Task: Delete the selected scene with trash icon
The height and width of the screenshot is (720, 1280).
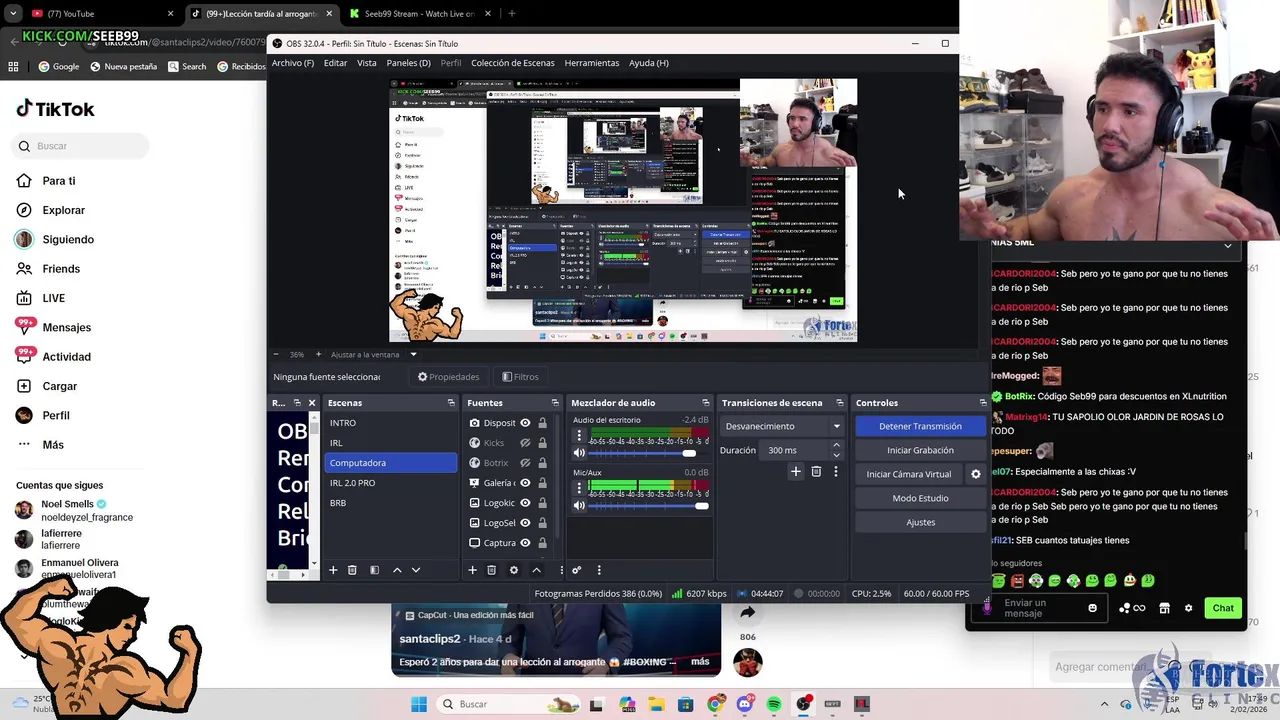Action: click(352, 570)
